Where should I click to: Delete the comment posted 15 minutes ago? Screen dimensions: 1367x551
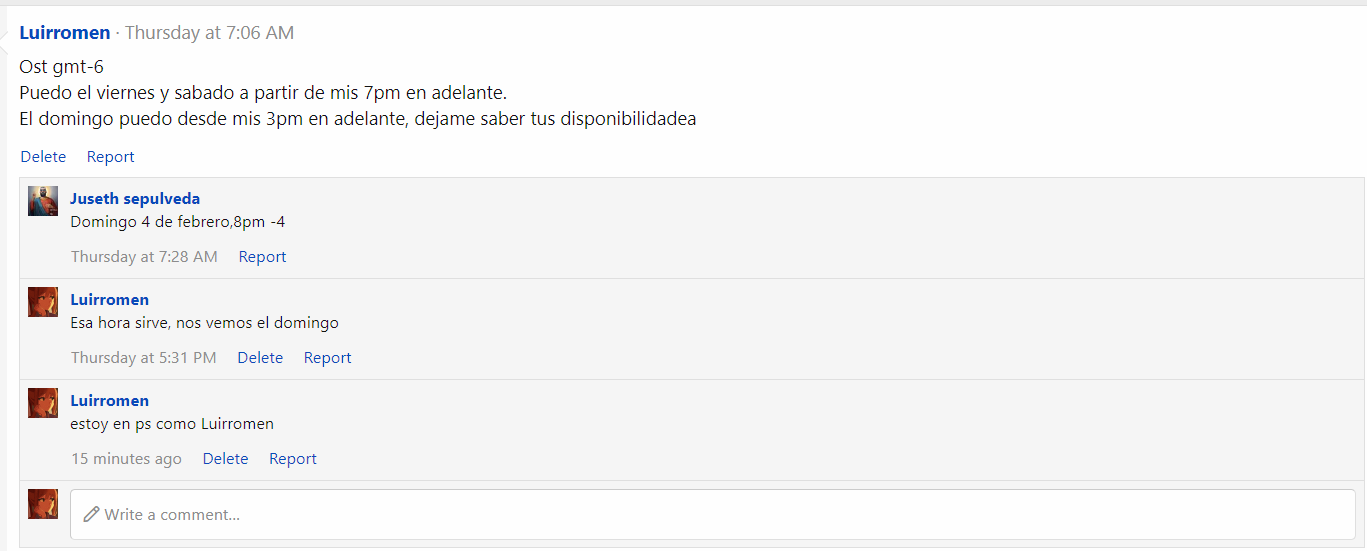pyautogui.click(x=225, y=459)
